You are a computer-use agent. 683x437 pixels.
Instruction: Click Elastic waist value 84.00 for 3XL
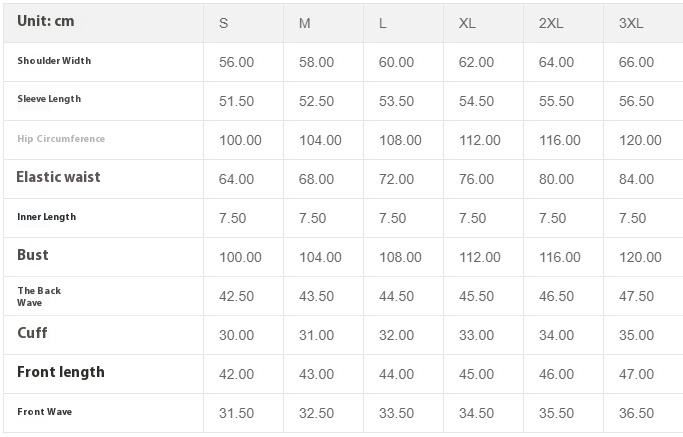tap(636, 179)
